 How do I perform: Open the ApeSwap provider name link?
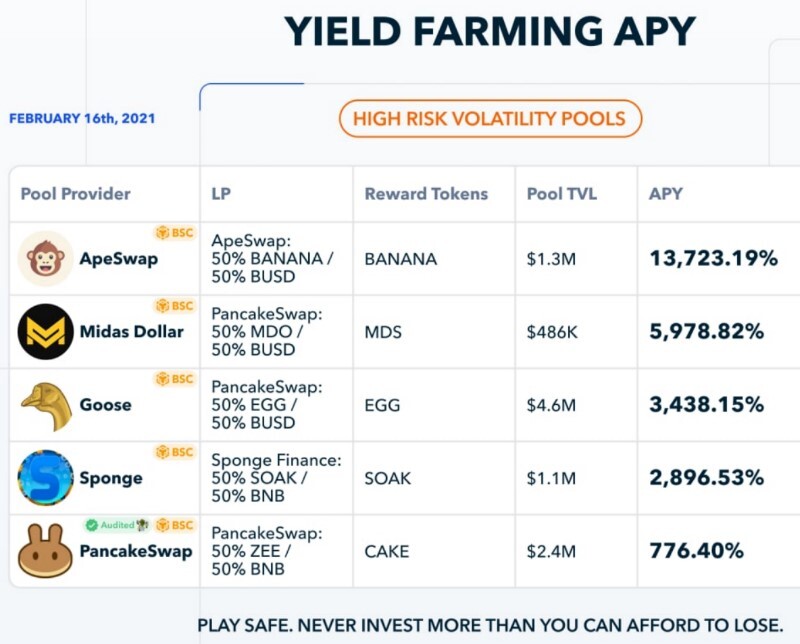coord(118,259)
